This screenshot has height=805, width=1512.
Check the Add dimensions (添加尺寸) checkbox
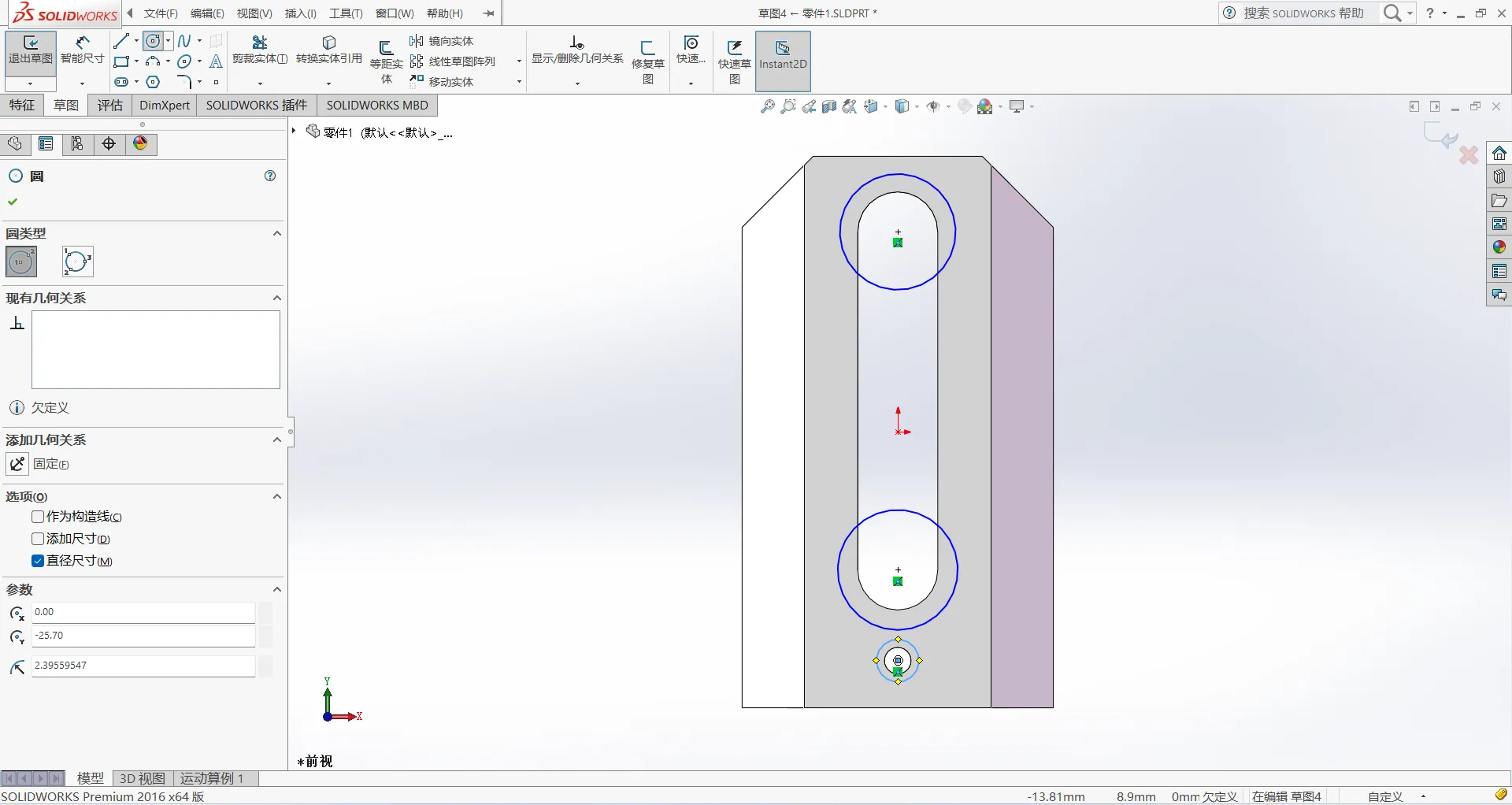(38, 539)
